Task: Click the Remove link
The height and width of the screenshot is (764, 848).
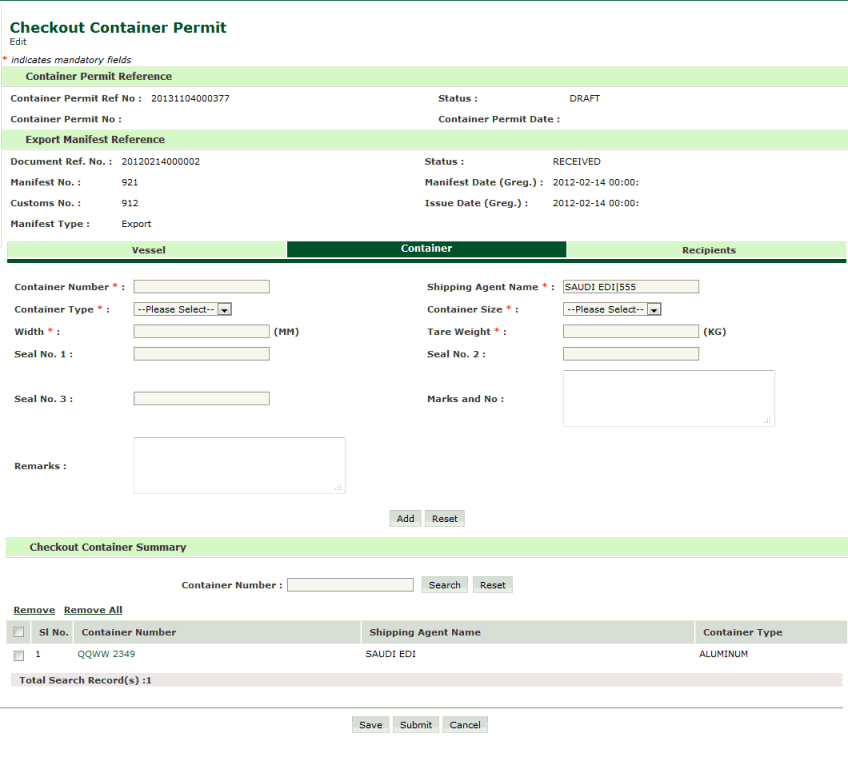Action: (34, 610)
